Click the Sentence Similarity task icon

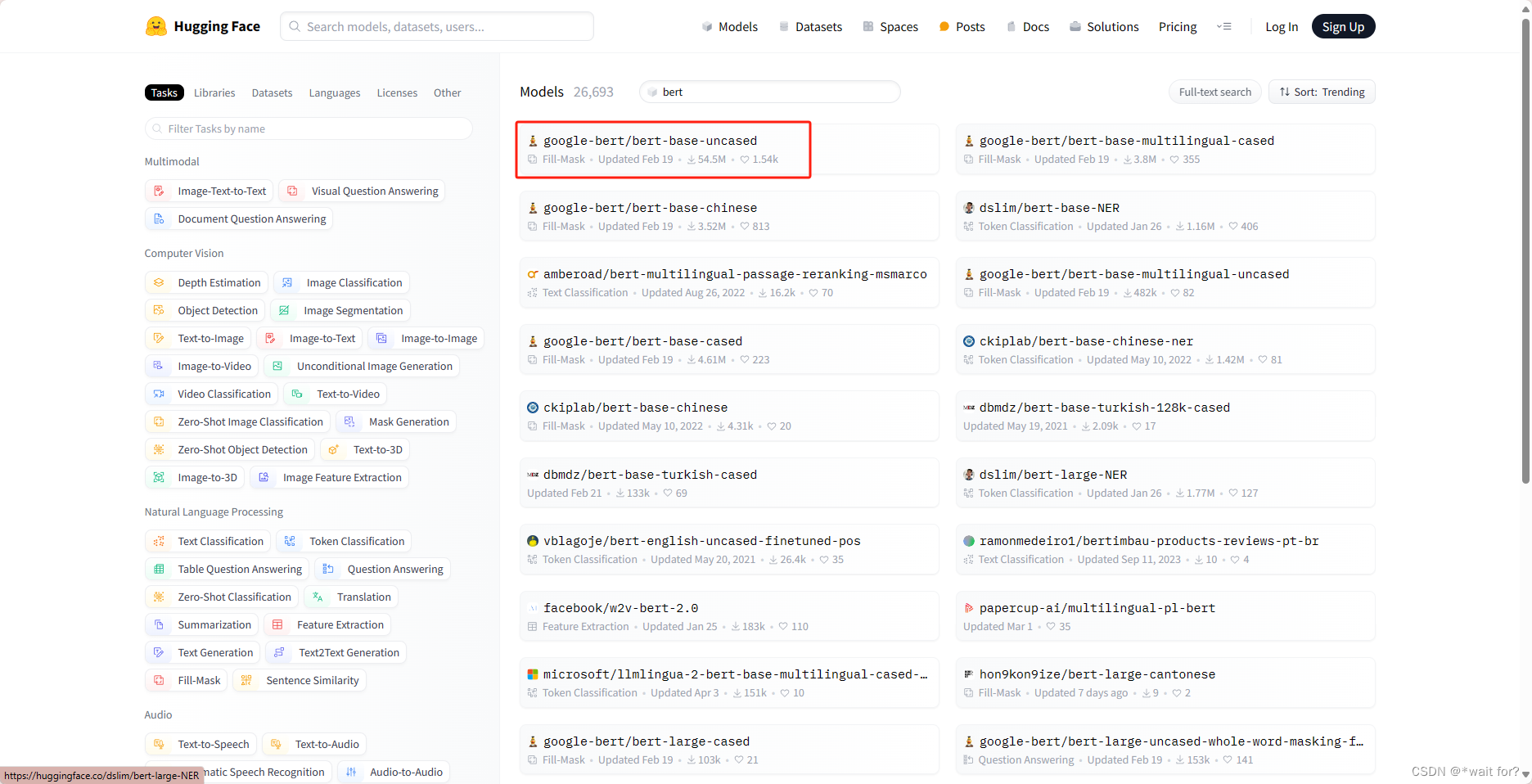(247, 680)
